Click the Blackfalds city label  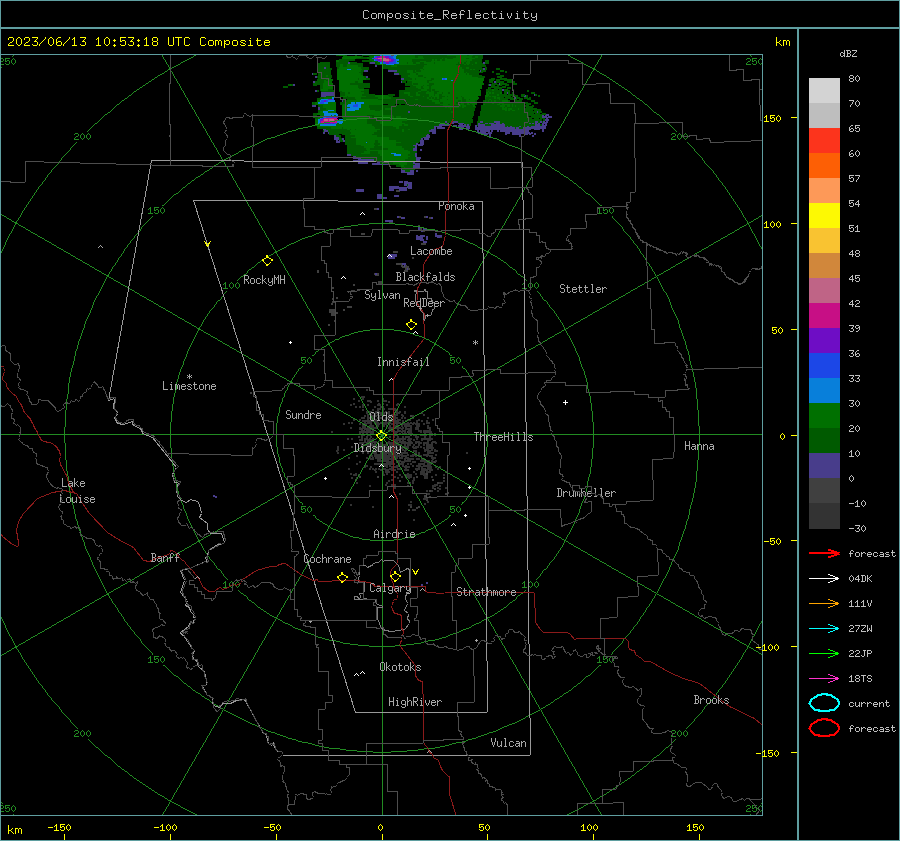coord(425,277)
